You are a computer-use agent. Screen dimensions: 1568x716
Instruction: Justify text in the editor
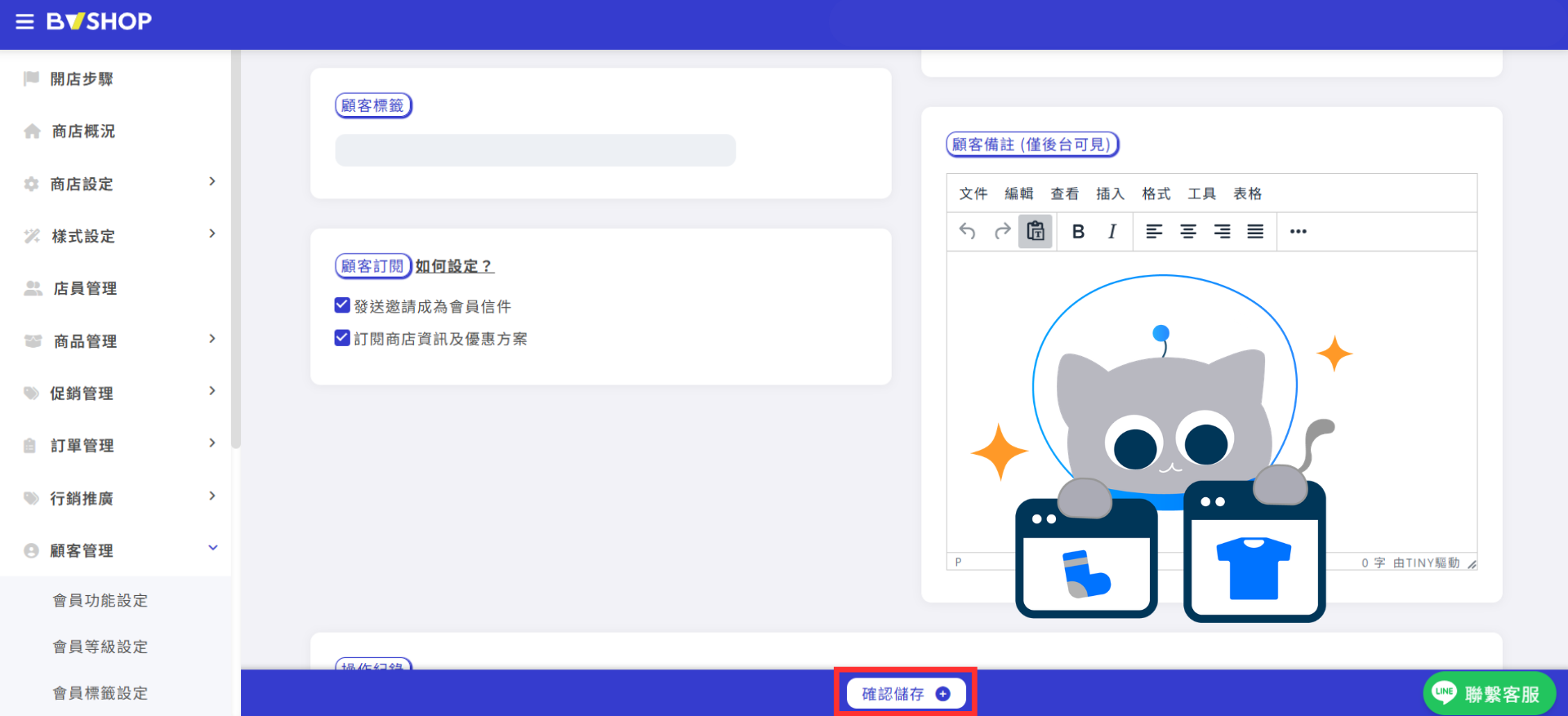pos(1255,232)
